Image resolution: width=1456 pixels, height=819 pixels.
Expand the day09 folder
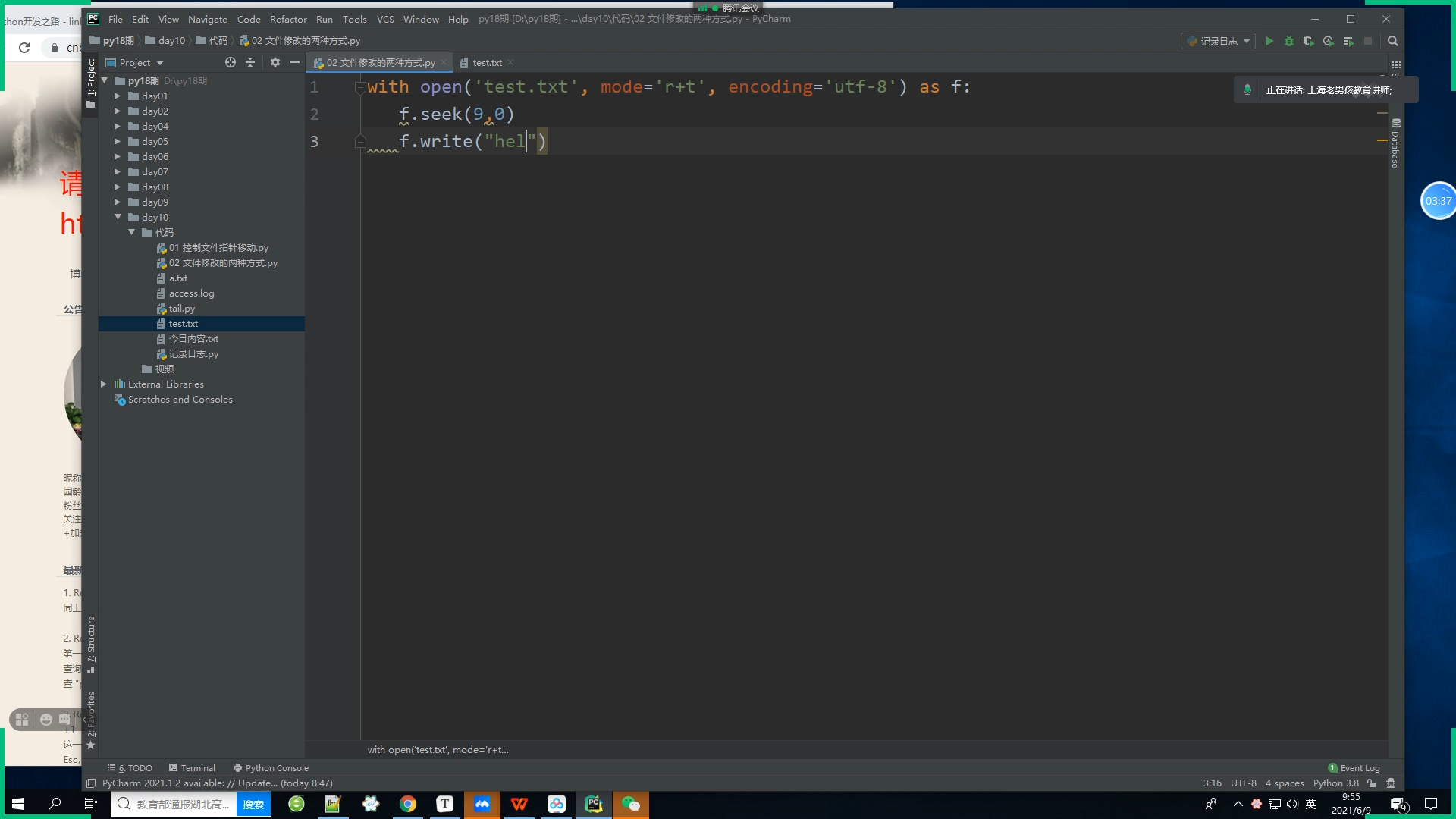coord(118,202)
